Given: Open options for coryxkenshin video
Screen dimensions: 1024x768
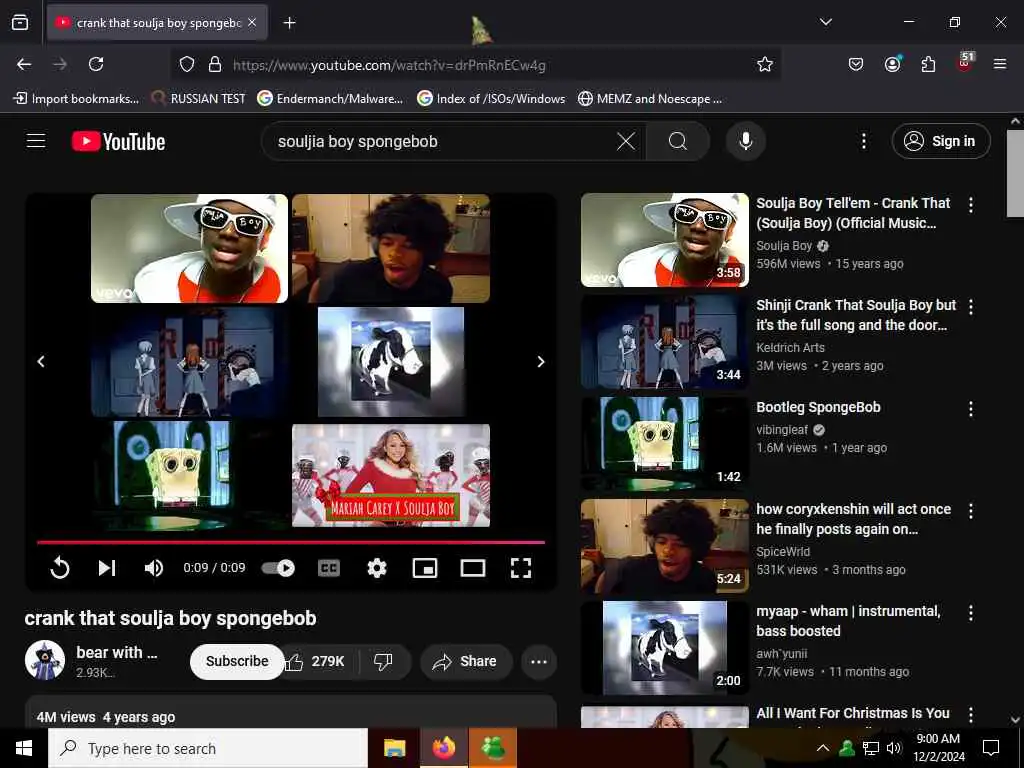Looking at the screenshot, I should (971, 511).
